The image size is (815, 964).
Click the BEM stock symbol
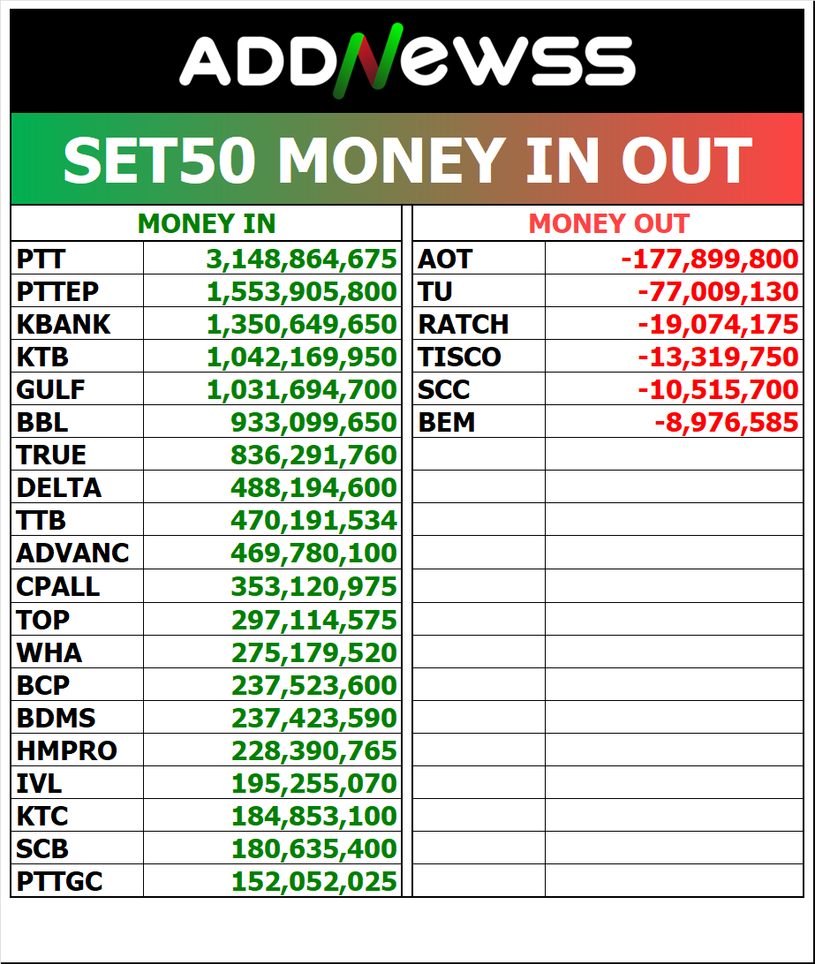[446, 423]
